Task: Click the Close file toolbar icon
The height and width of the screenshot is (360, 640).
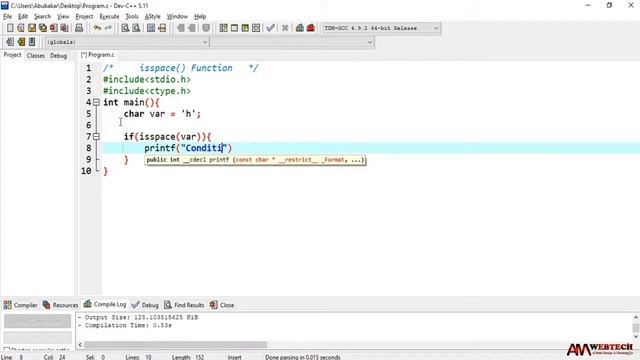Action: pos(53,28)
